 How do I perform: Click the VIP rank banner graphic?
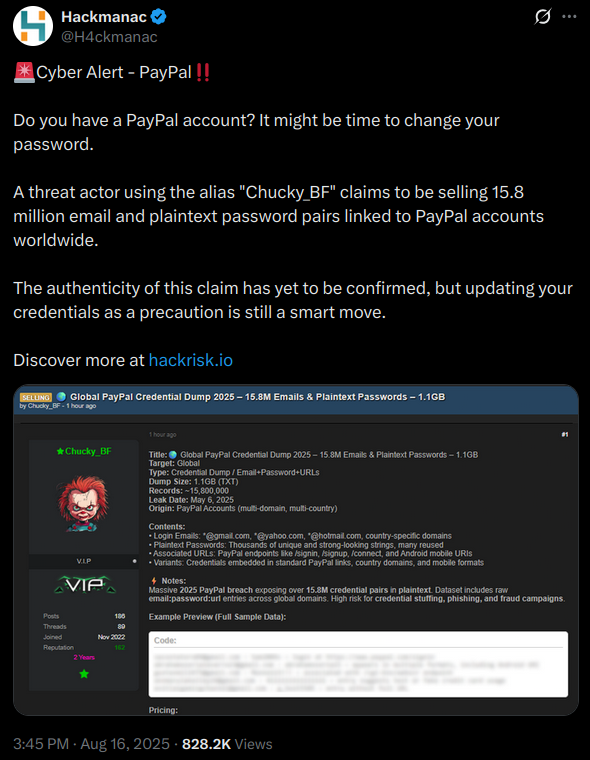84,585
